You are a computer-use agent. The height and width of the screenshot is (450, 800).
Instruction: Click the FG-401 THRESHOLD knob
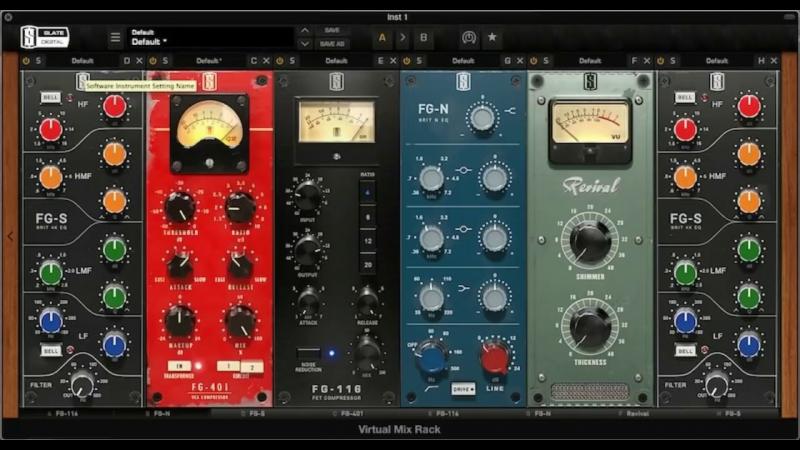tap(180, 207)
